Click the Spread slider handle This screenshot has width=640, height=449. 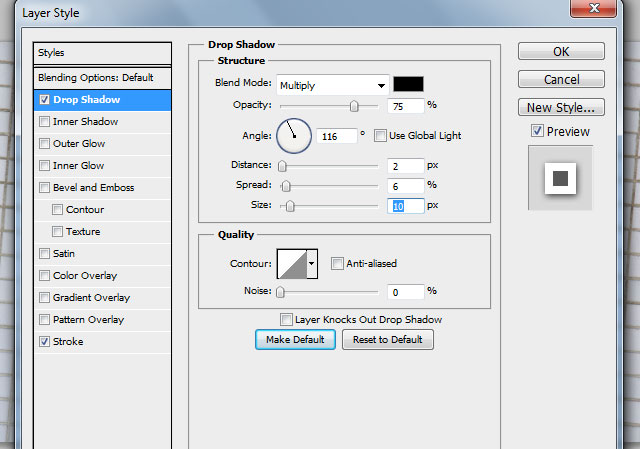coord(286,186)
